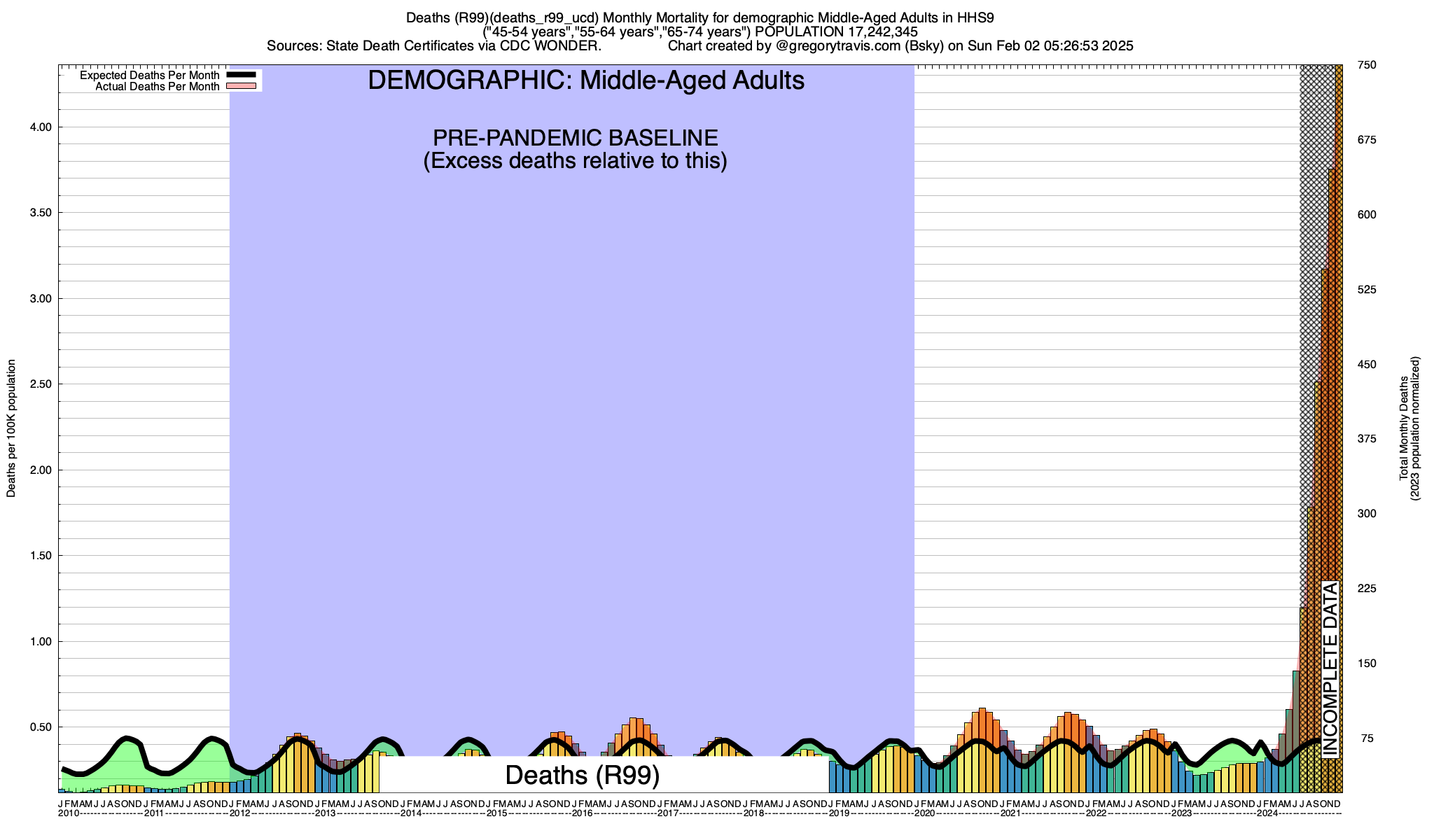Click the 3.50 left axis tick label
The image size is (1434, 840).
[41, 213]
